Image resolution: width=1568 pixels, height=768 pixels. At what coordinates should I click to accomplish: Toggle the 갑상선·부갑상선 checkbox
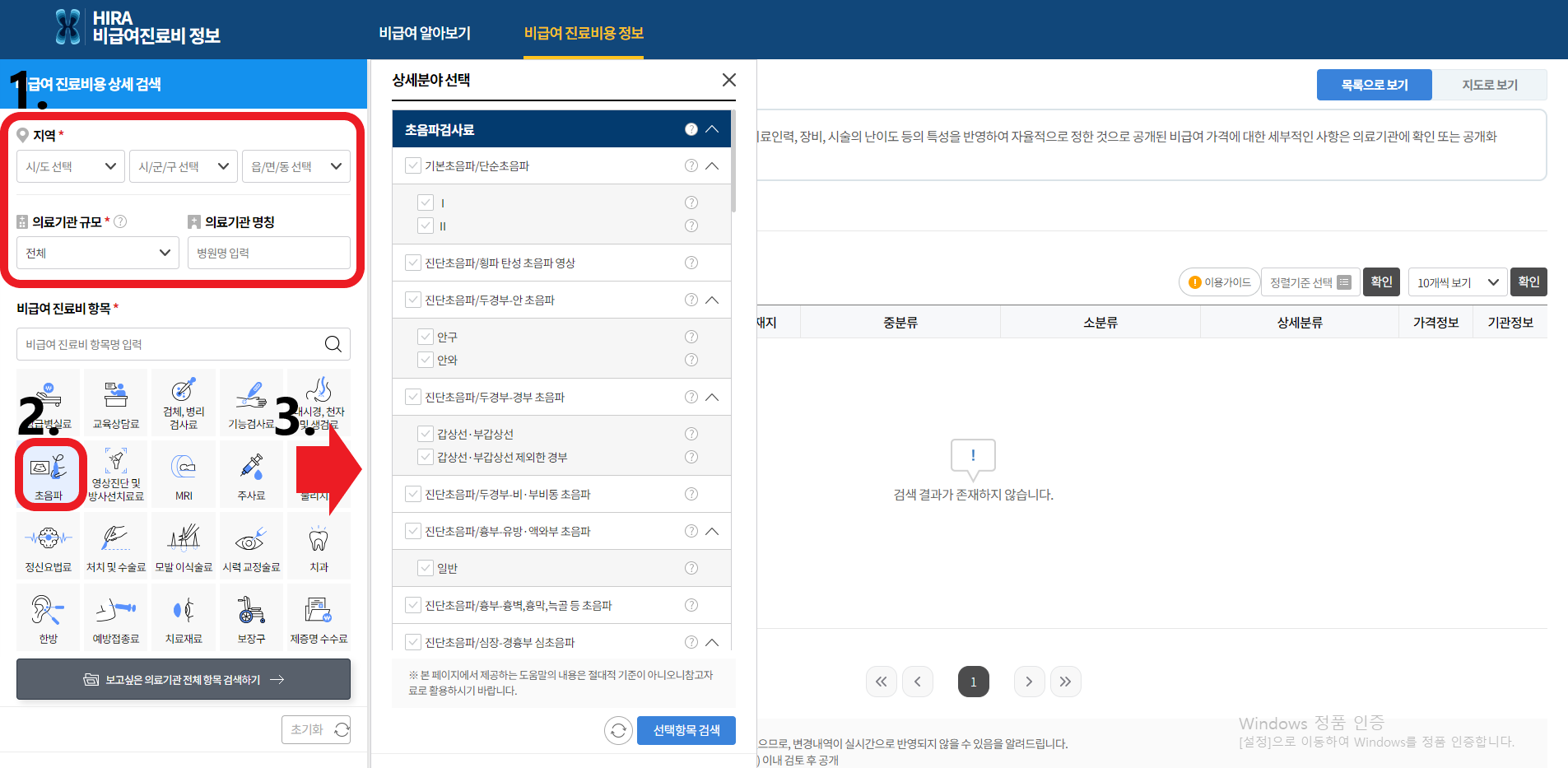(x=426, y=434)
